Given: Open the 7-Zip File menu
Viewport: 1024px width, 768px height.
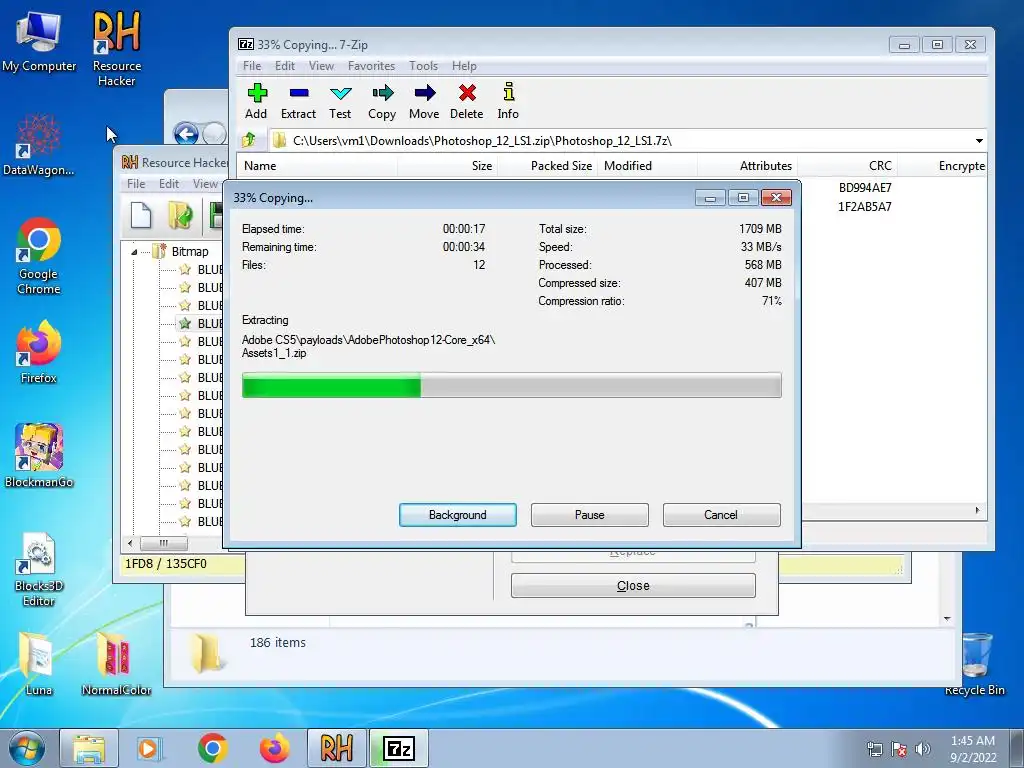Looking at the screenshot, I should tap(252, 66).
